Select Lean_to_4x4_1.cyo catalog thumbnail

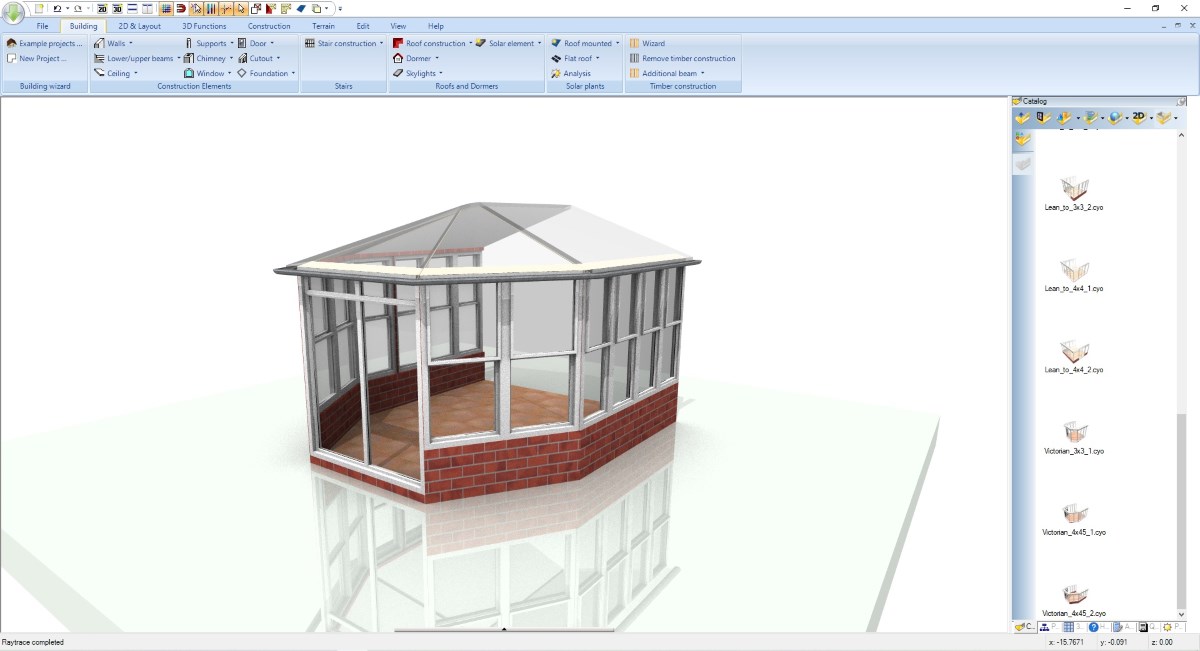(1075, 269)
